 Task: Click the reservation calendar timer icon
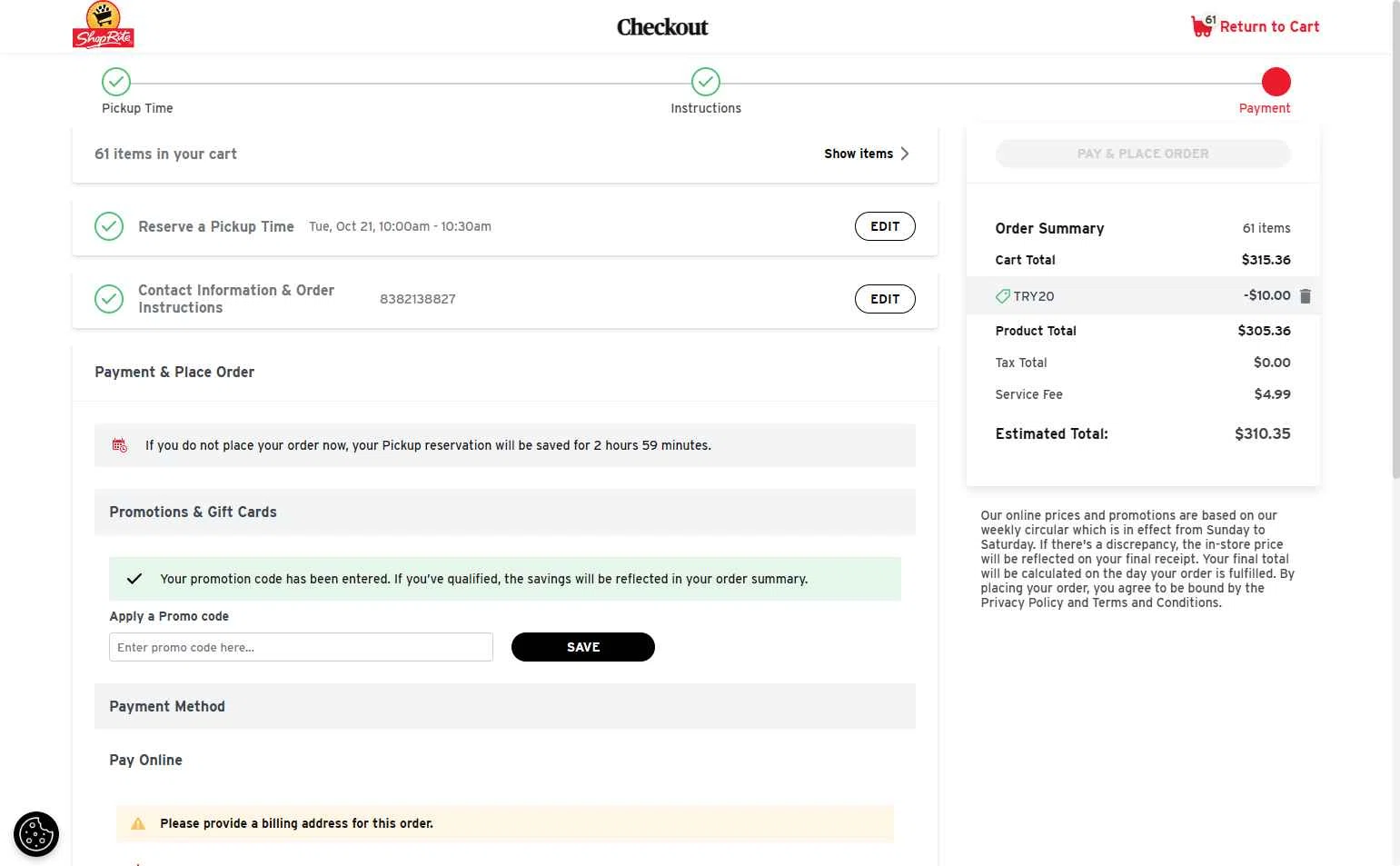pos(120,445)
